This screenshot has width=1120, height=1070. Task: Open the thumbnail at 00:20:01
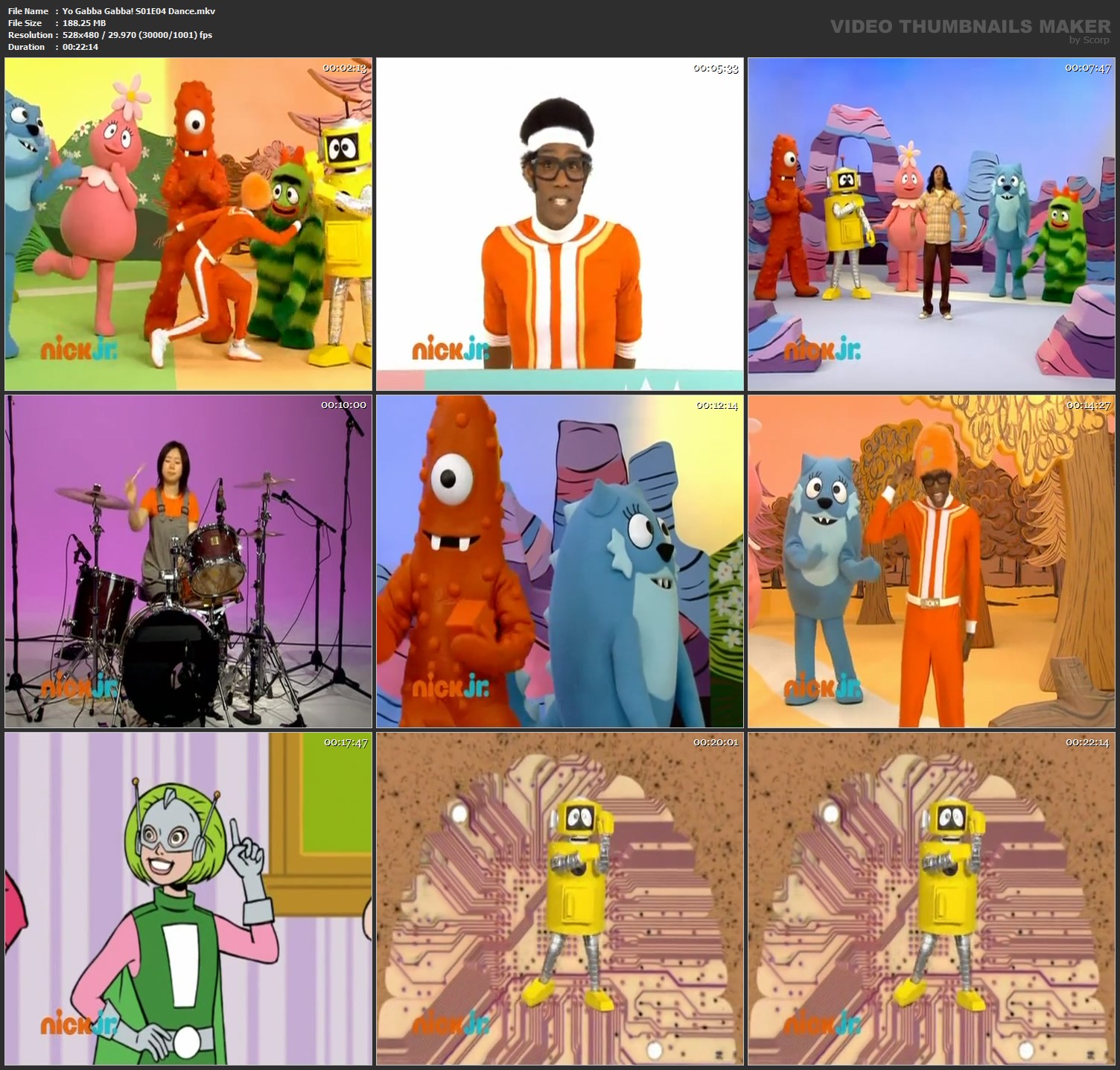click(x=560, y=899)
